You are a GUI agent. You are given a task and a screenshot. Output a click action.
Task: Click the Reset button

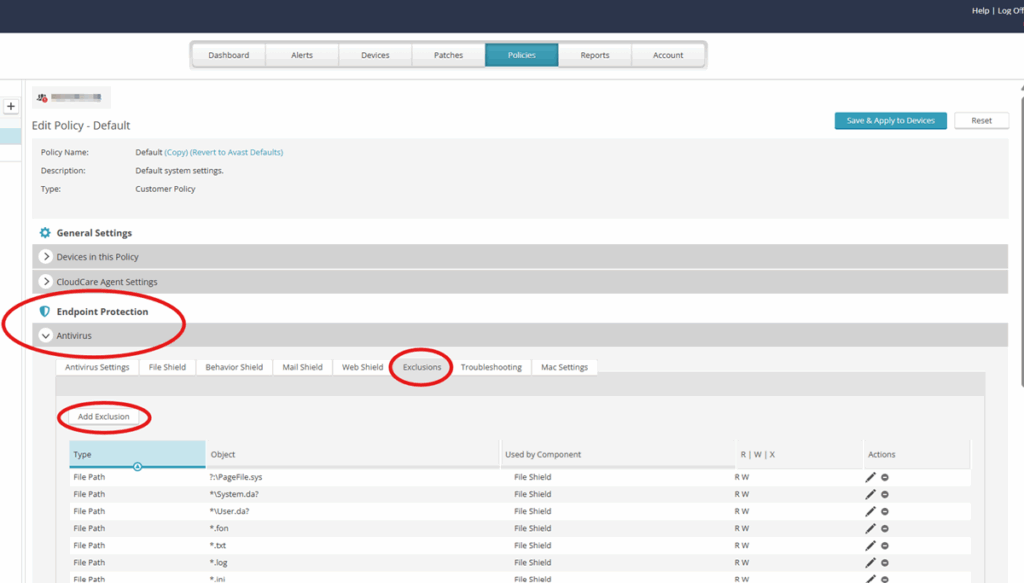pyautogui.click(x=982, y=120)
